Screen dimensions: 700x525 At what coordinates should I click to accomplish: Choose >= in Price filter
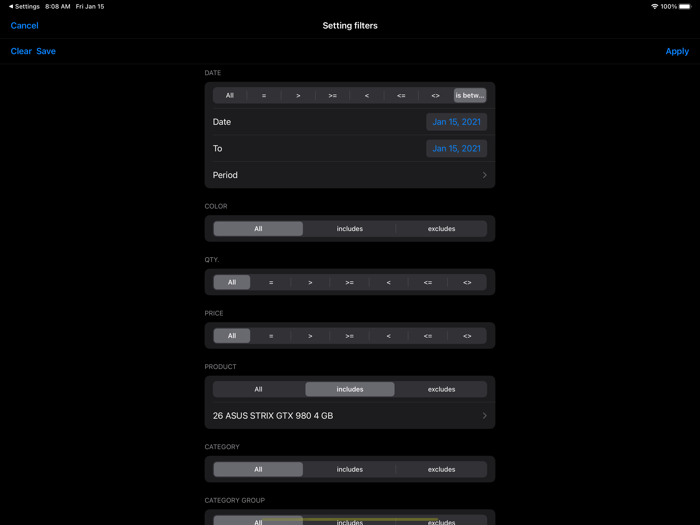coord(350,336)
